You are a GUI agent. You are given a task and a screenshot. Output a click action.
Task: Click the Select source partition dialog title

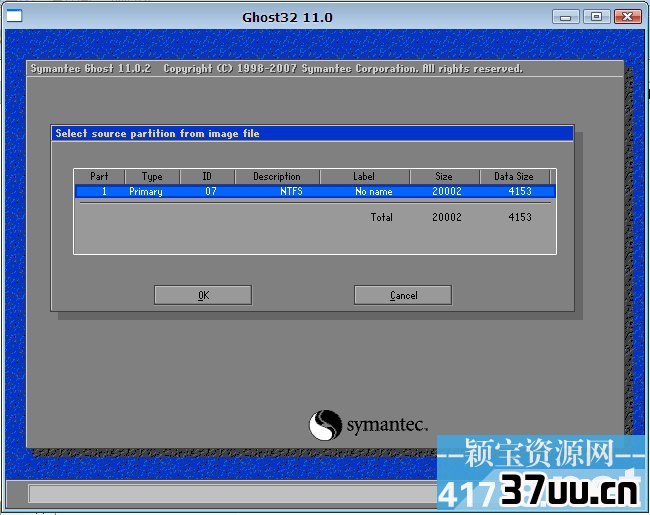158,134
